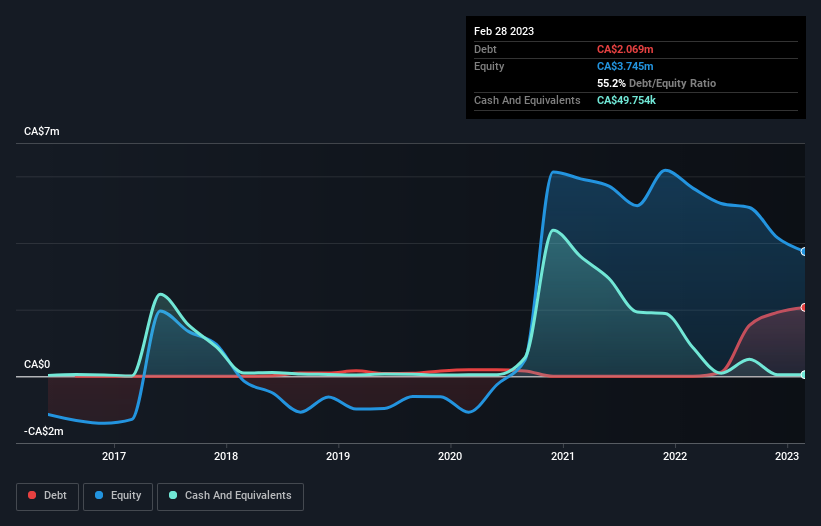Click the 2017 x-axis label

114,456
